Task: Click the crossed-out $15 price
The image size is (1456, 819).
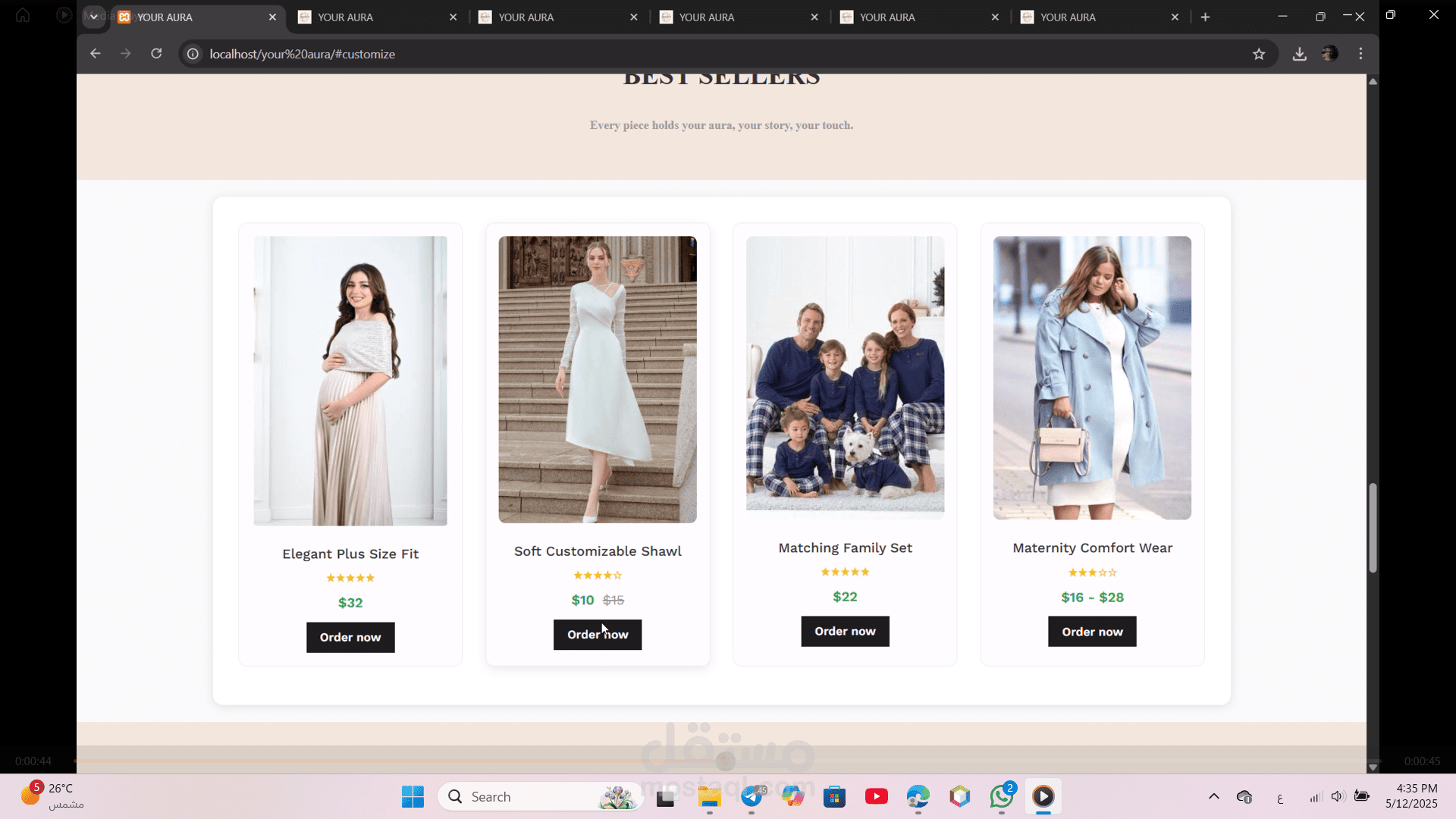Action: click(613, 600)
